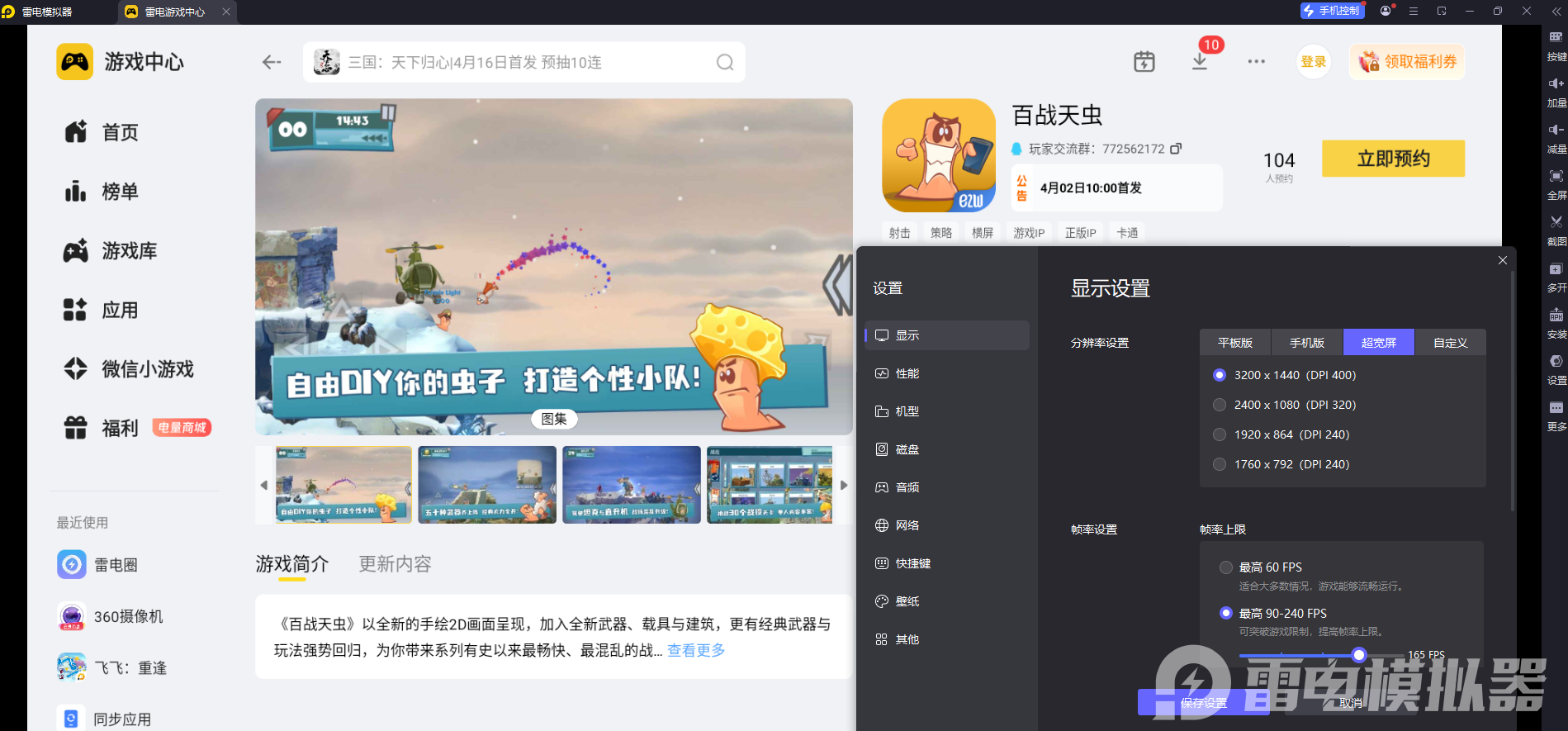Viewport: 1568px width, 731px height.
Task: Open the 游戏库 game library
Action: [x=111, y=251]
